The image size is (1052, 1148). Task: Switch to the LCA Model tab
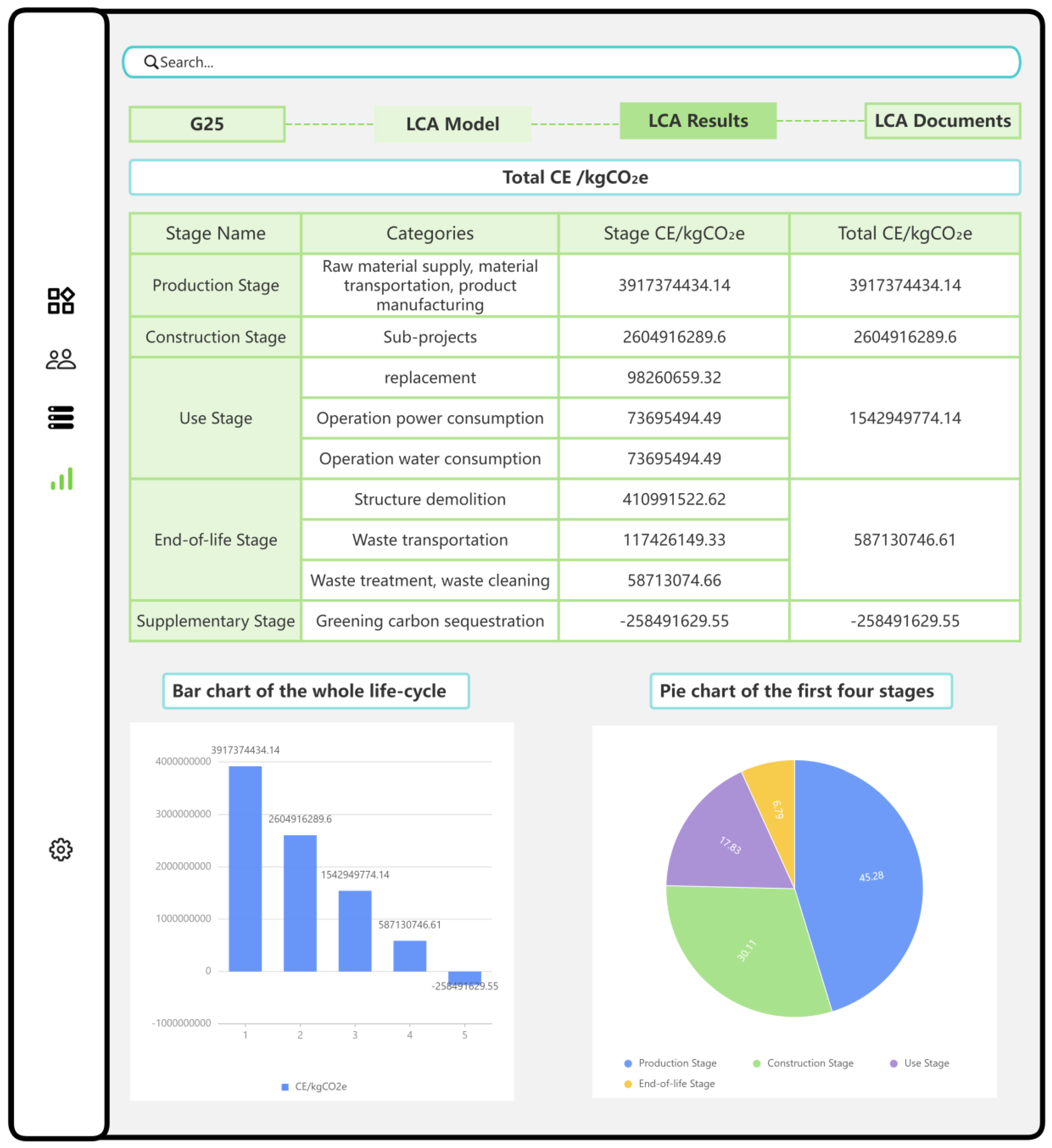point(452,124)
